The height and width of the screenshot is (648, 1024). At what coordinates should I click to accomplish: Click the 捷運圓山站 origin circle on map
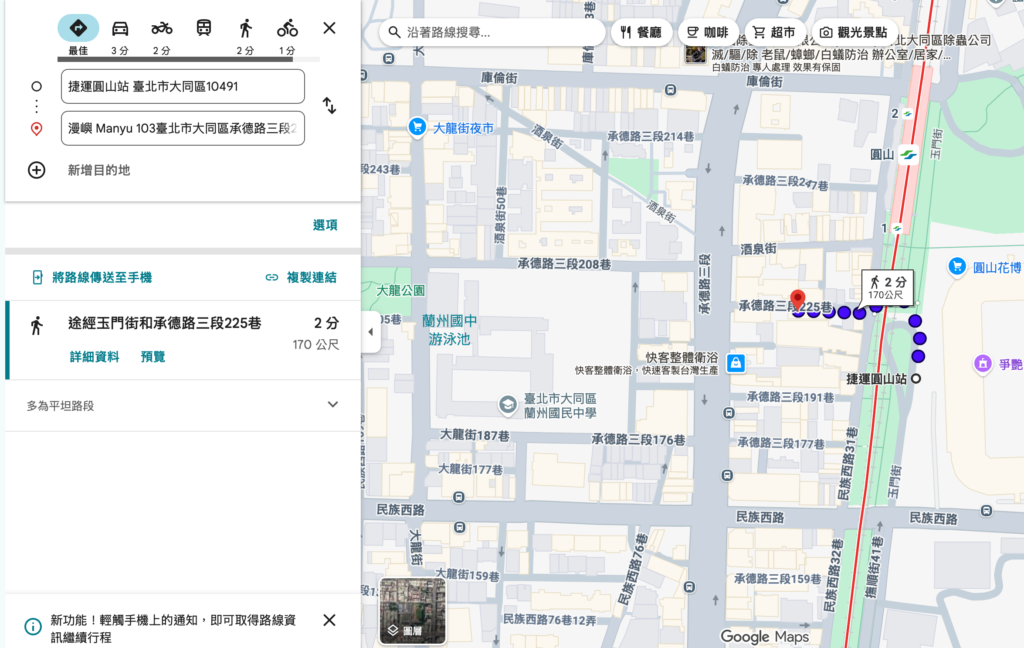(x=916, y=378)
